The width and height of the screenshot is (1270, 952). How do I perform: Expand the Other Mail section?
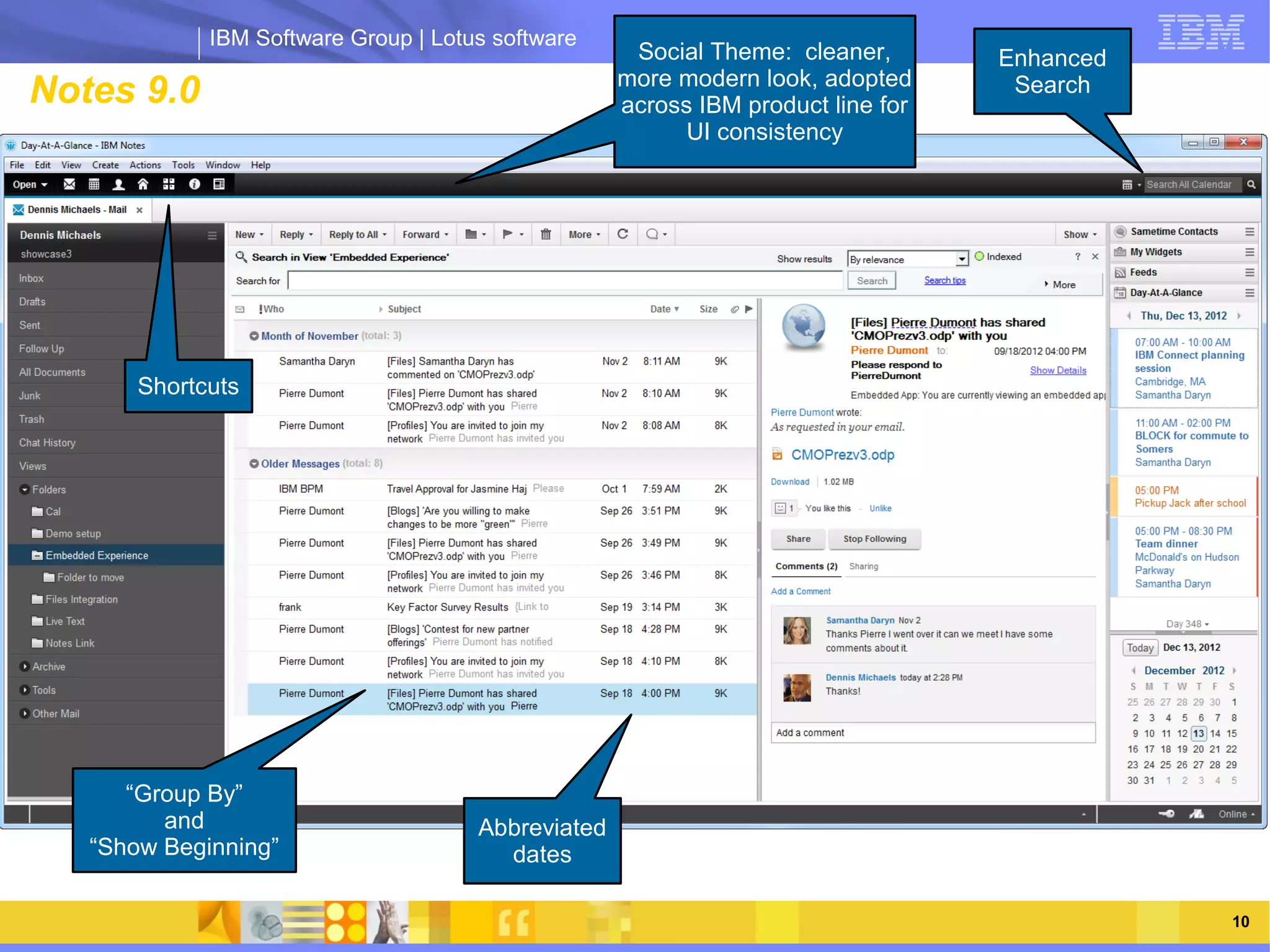(25, 714)
